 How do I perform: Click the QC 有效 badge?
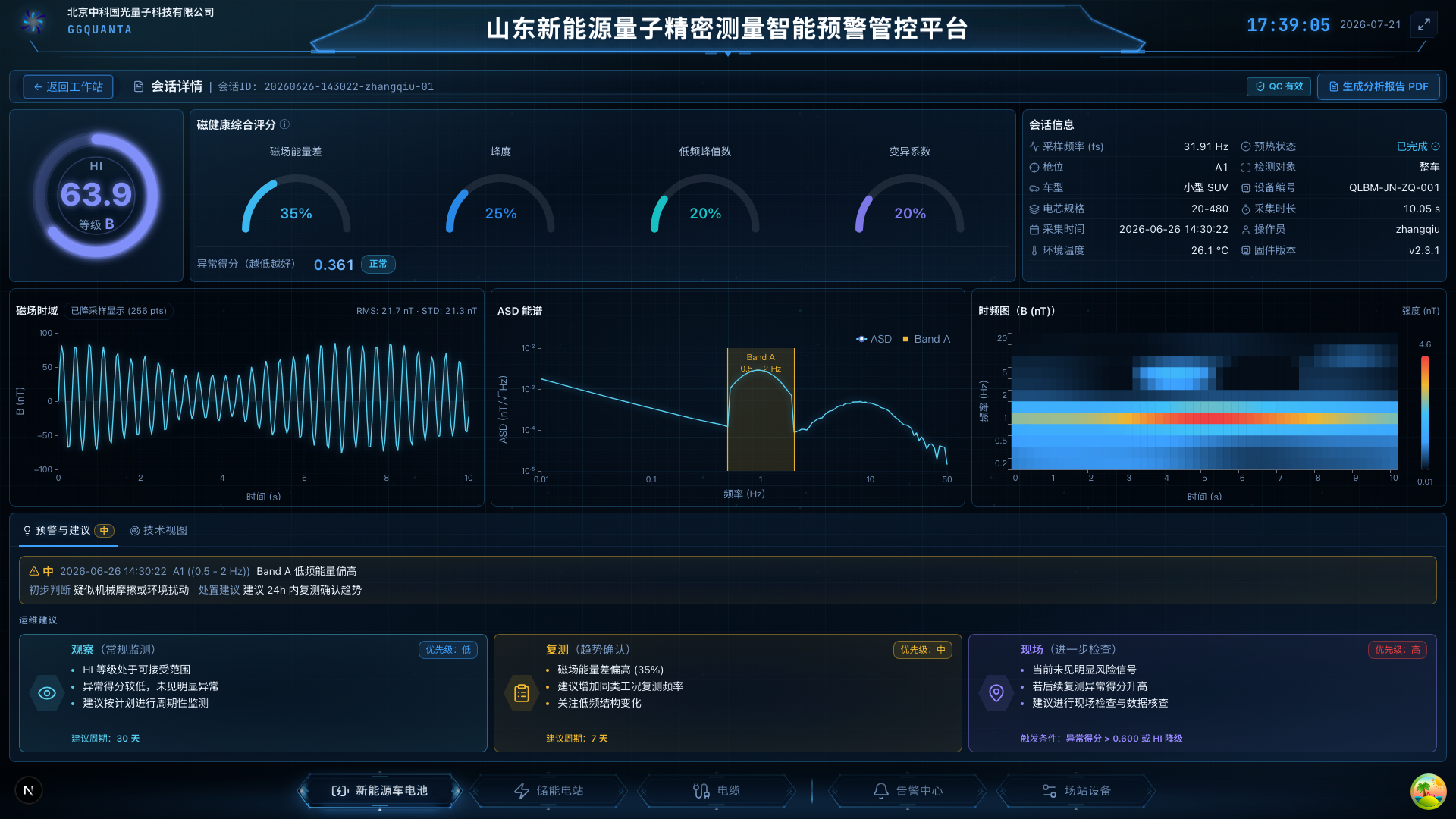click(x=1279, y=86)
